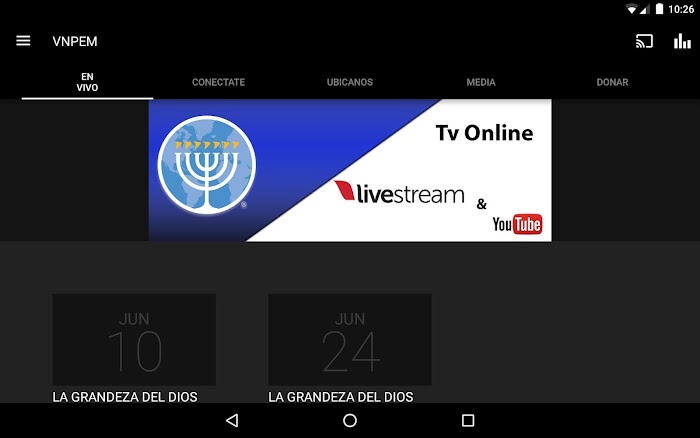Open the audio equalizer bars icon
Viewport: 700px width, 438px height.
click(682, 41)
